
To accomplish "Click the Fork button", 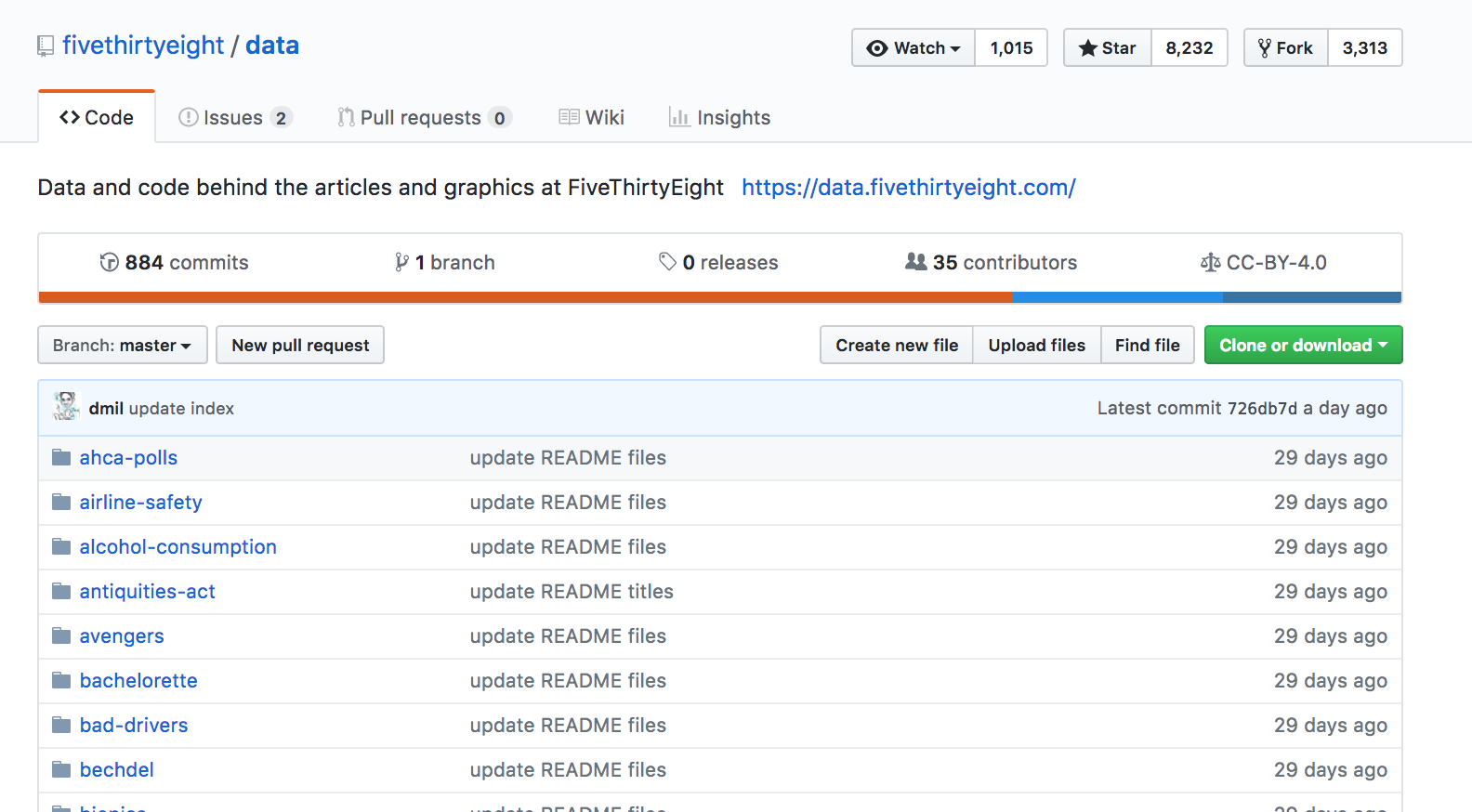I will coord(1286,48).
